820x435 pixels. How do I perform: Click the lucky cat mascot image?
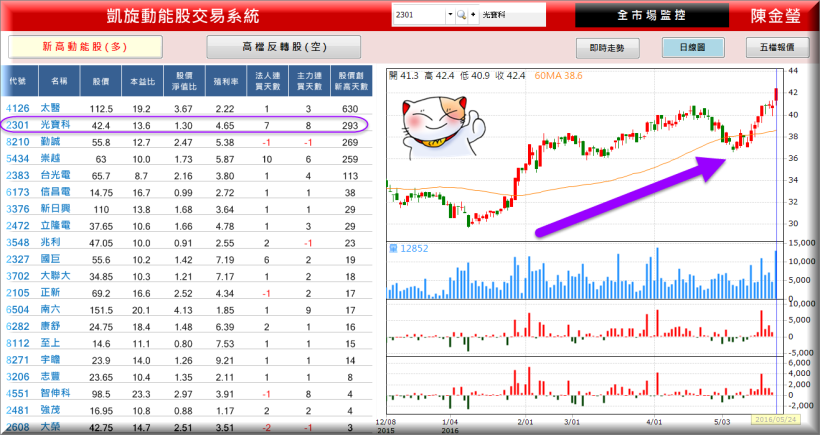(x=442, y=127)
